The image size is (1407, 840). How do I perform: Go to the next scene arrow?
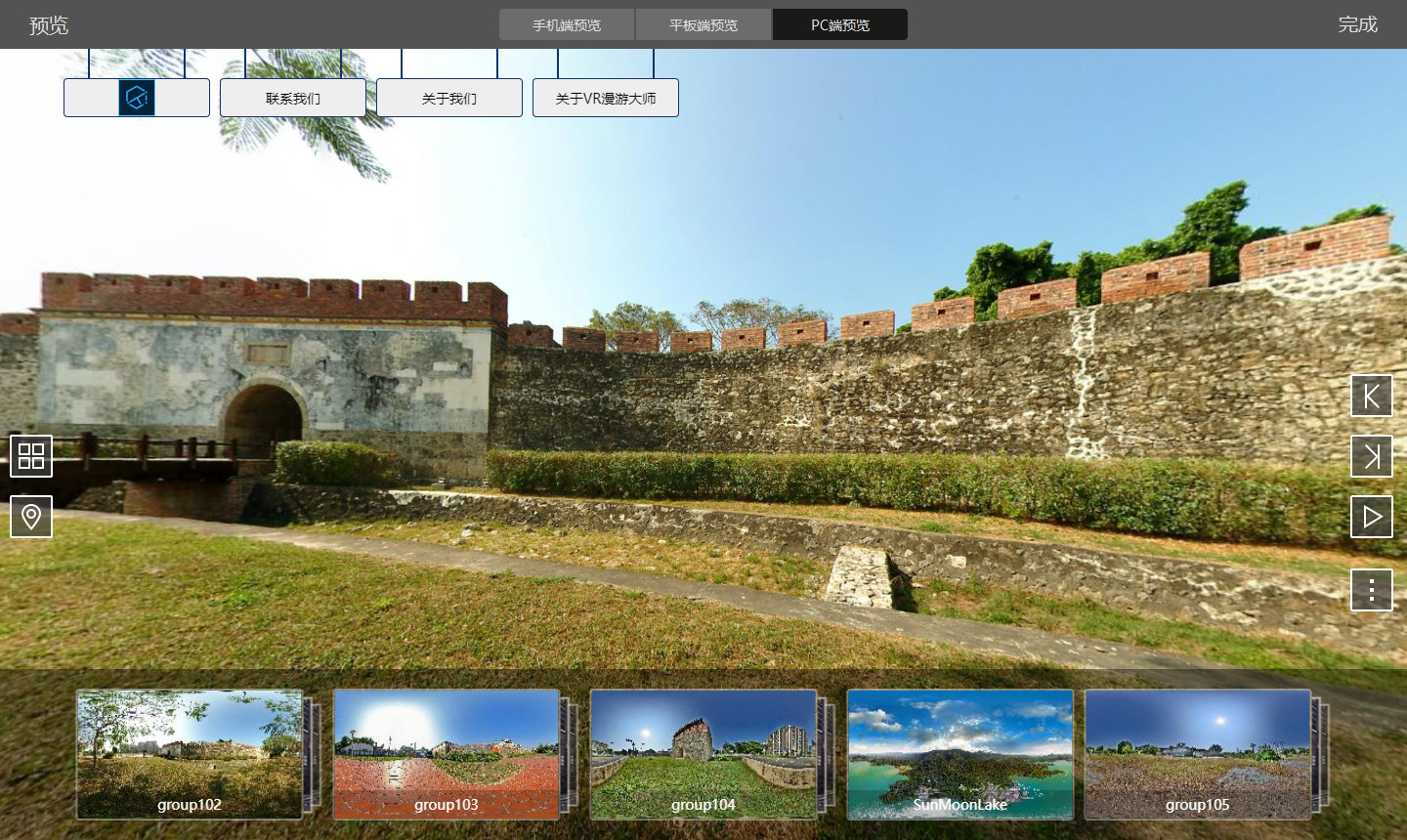(x=1372, y=456)
